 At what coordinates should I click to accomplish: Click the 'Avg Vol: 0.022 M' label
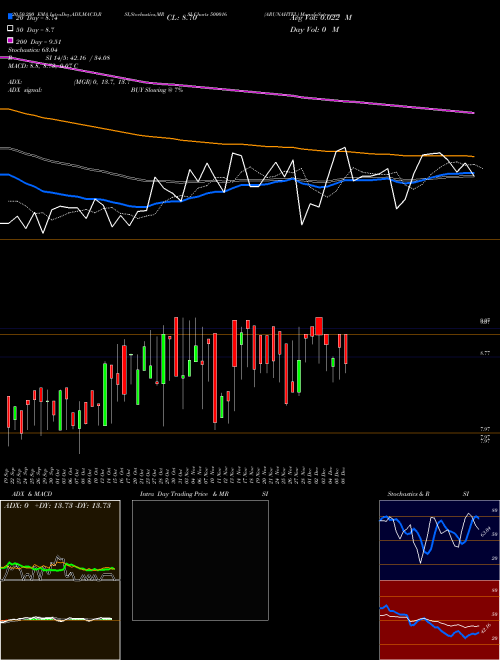tap(321, 18)
